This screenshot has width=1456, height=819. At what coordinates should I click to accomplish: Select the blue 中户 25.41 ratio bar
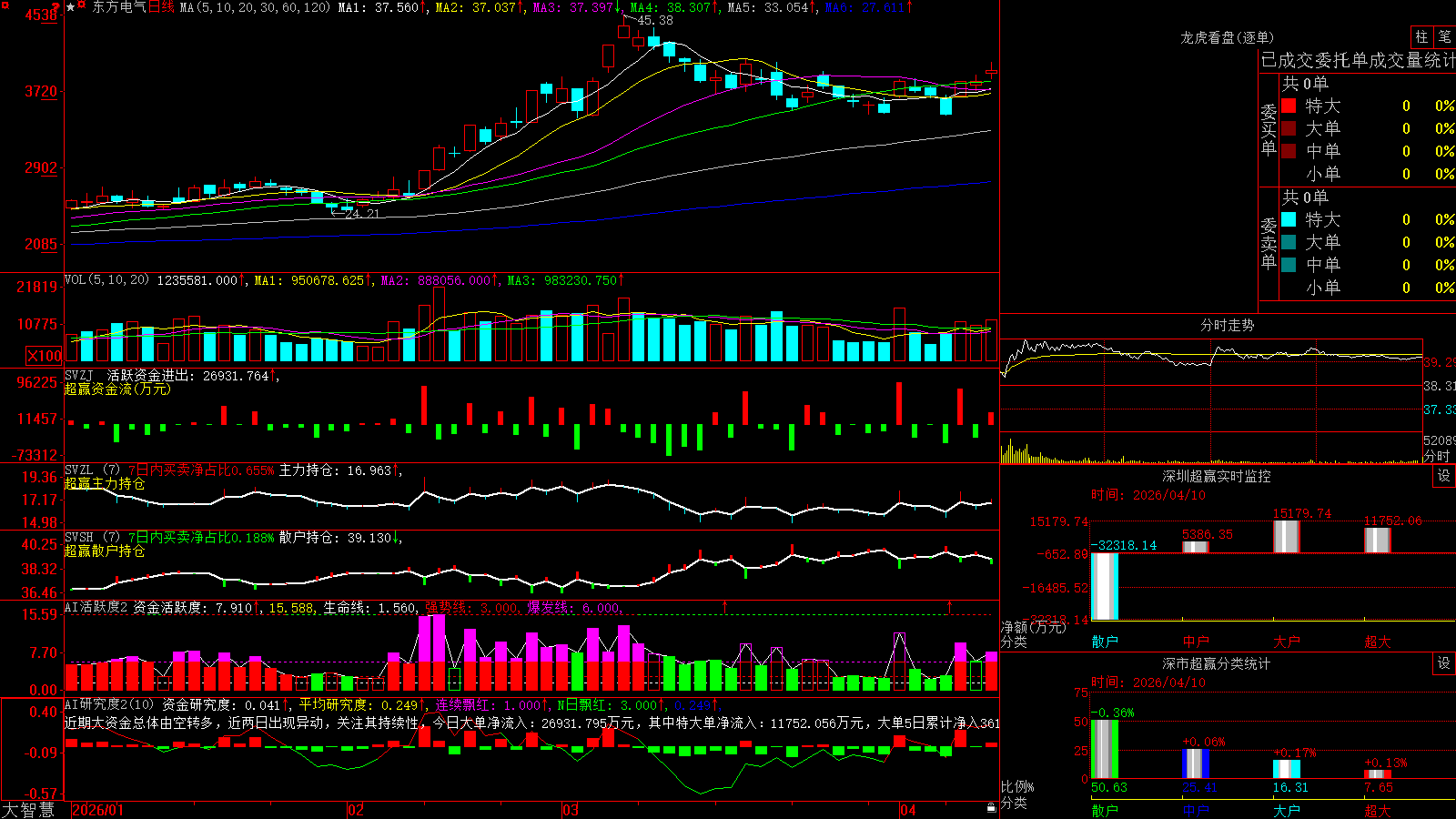click(1196, 764)
